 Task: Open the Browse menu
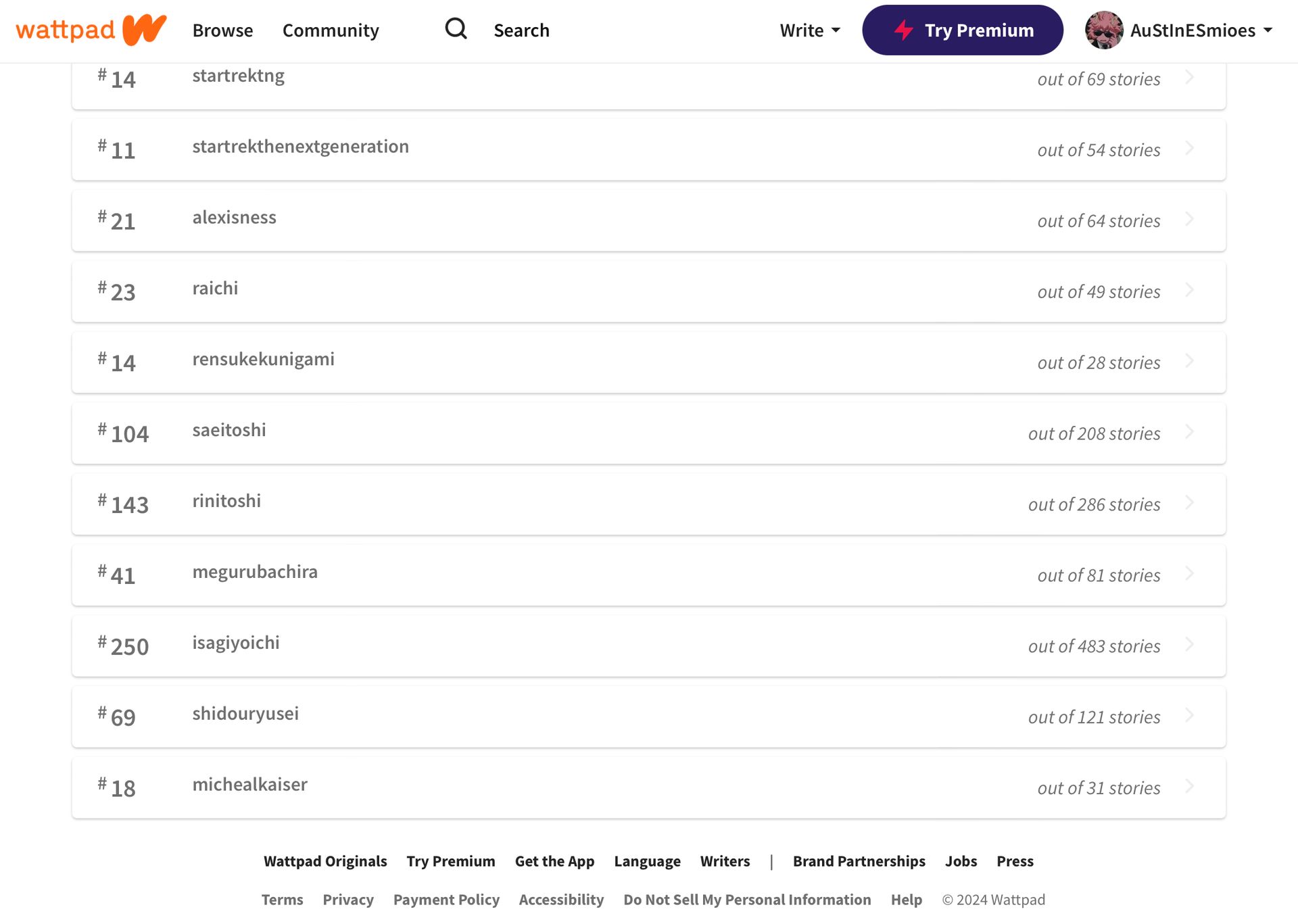pos(222,30)
